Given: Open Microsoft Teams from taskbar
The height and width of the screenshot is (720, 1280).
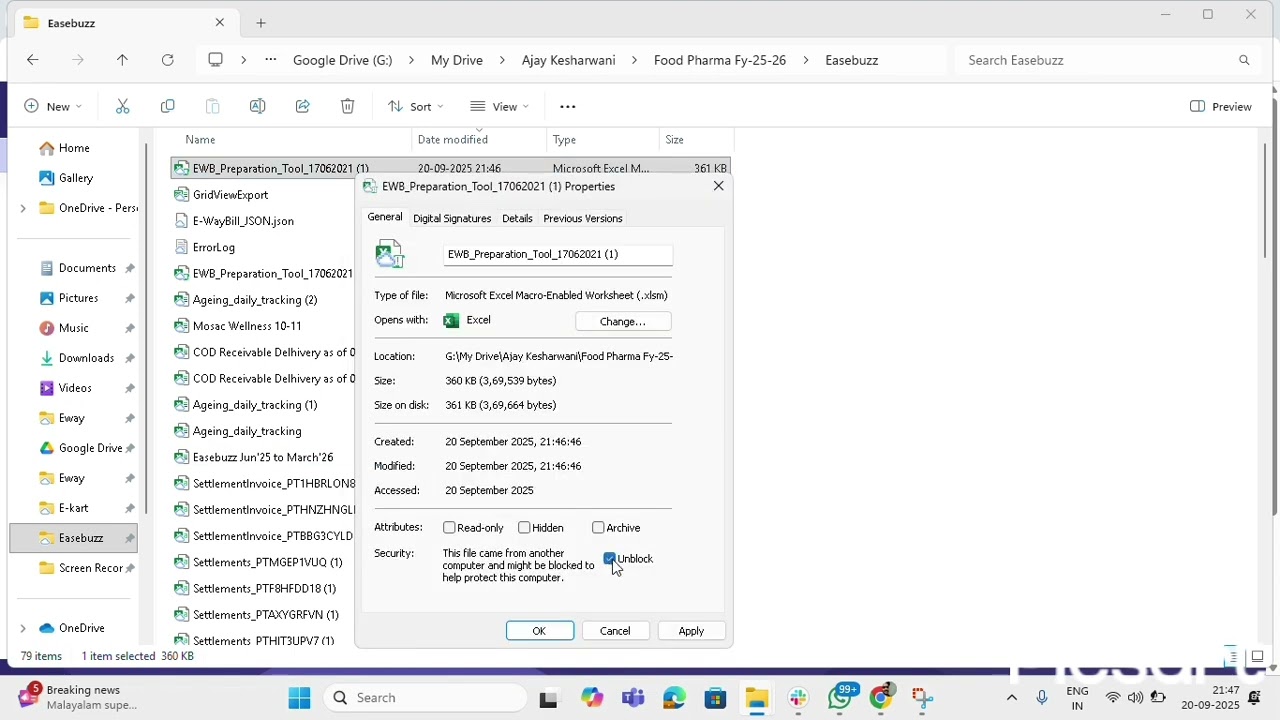Looking at the screenshot, I should (633, 698).
